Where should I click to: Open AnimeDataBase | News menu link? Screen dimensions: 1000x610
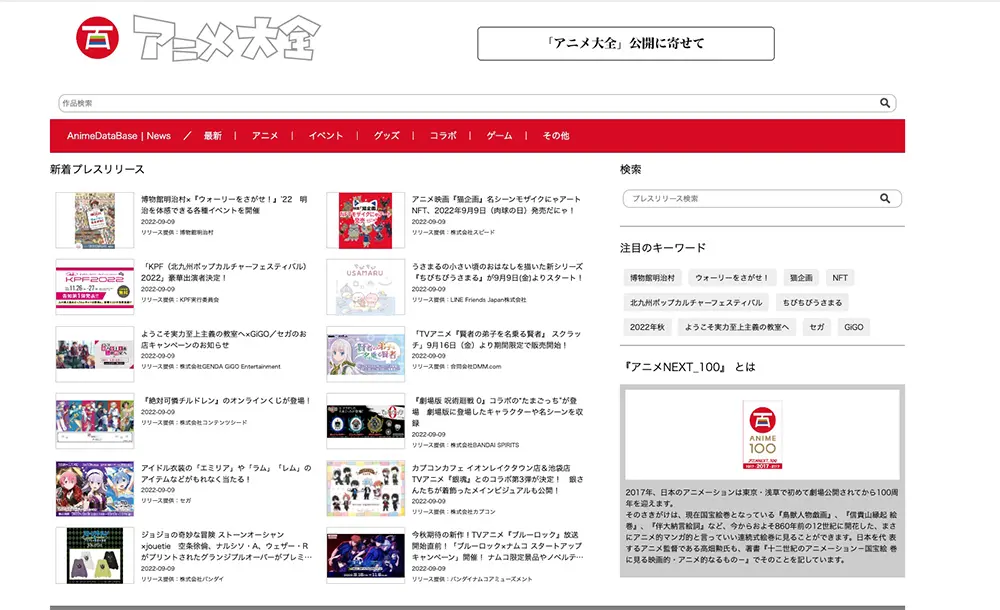point(119,136)
